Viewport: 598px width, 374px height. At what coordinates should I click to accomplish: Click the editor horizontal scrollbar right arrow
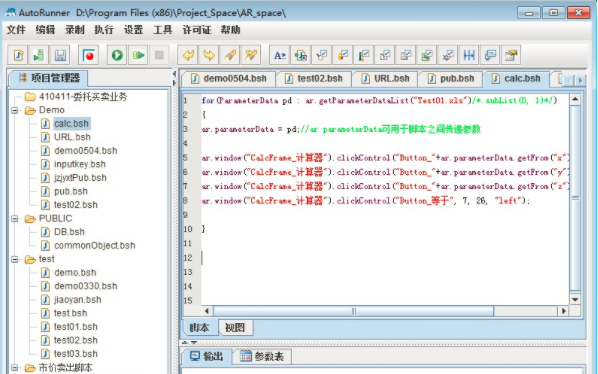(563, 311)
